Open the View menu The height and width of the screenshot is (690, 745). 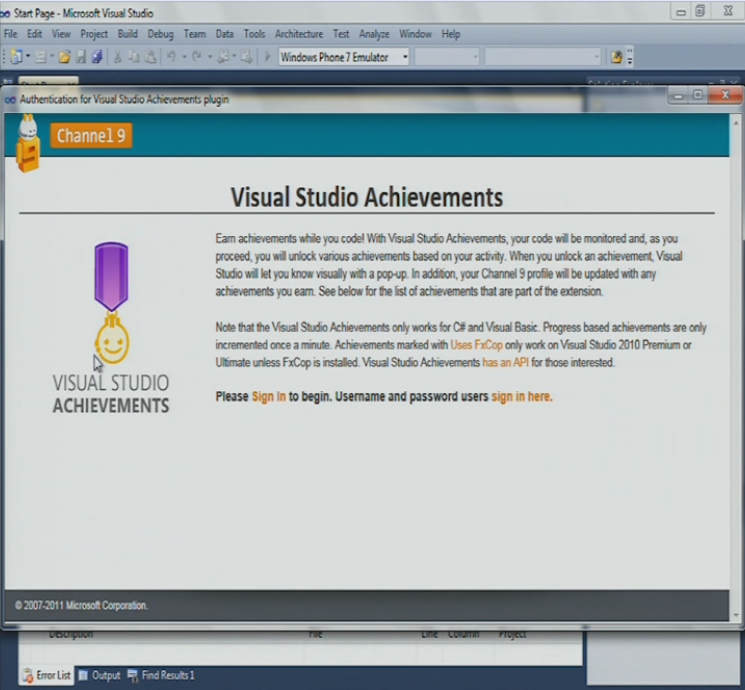61,34
